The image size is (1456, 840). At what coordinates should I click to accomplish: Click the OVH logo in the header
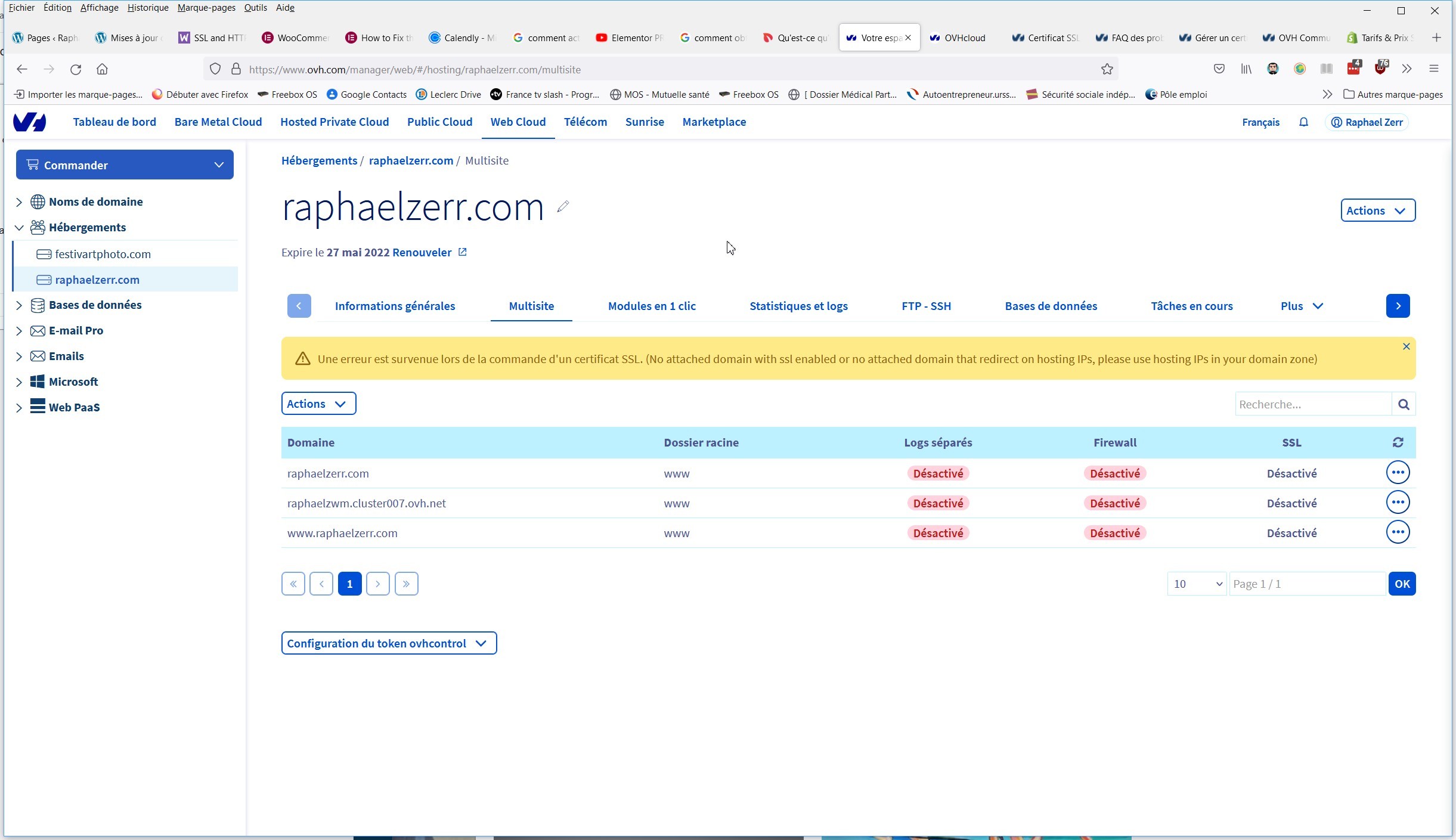[30, 122]
